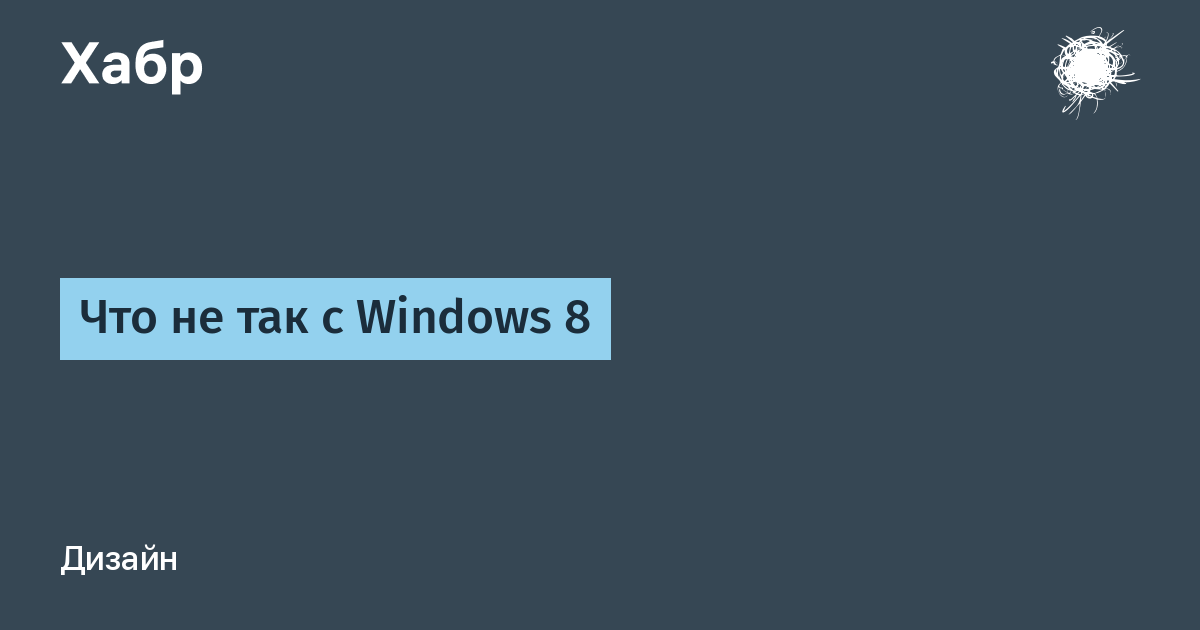Open the Дизайн category label

119,560
